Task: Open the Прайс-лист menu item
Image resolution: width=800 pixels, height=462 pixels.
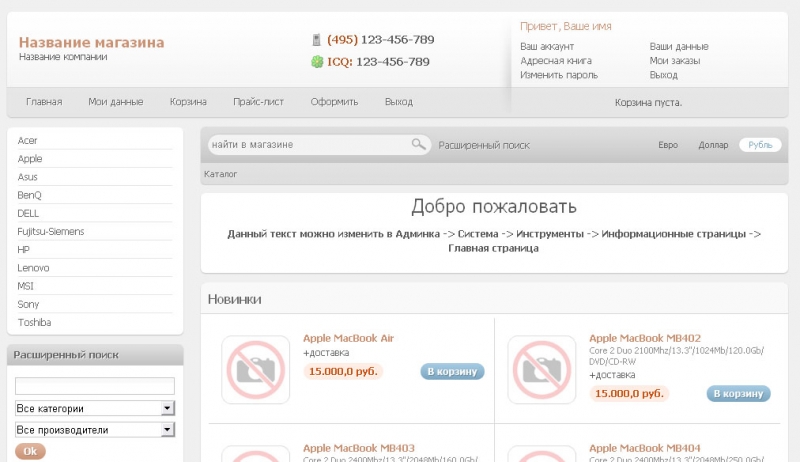Action: 259,101
